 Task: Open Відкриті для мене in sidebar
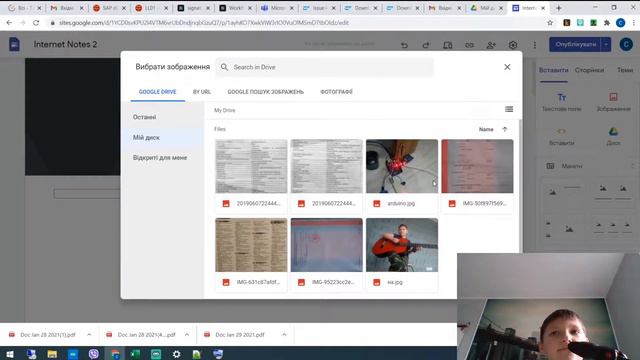tap(160, 158)
